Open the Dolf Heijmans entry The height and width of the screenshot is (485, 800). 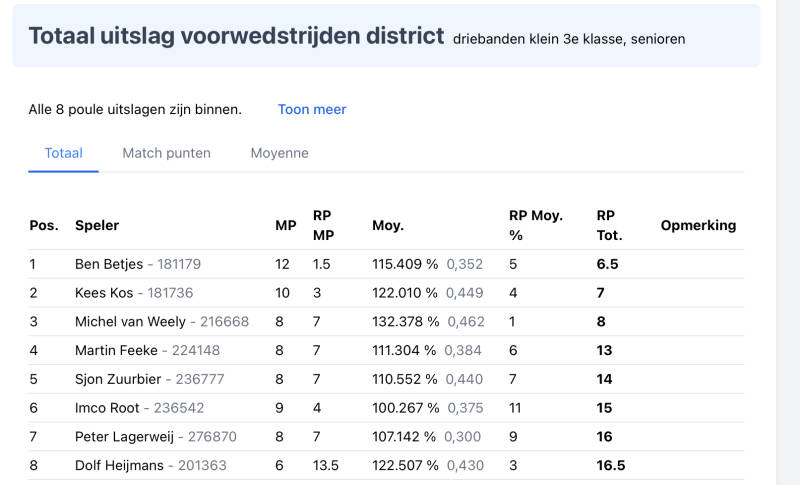pos(119,465)
